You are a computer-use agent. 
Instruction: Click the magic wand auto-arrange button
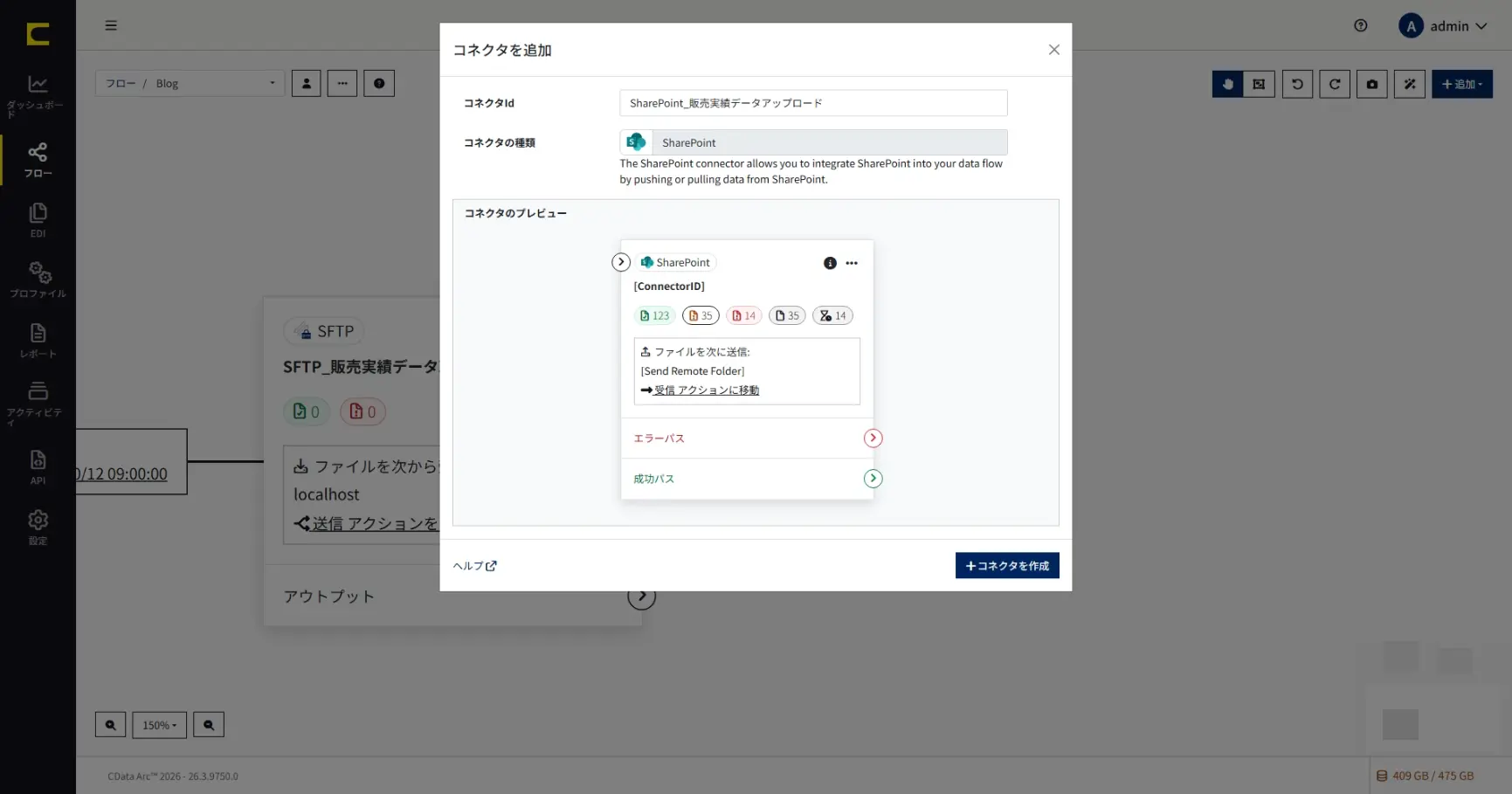click(x=1410, y=84)
